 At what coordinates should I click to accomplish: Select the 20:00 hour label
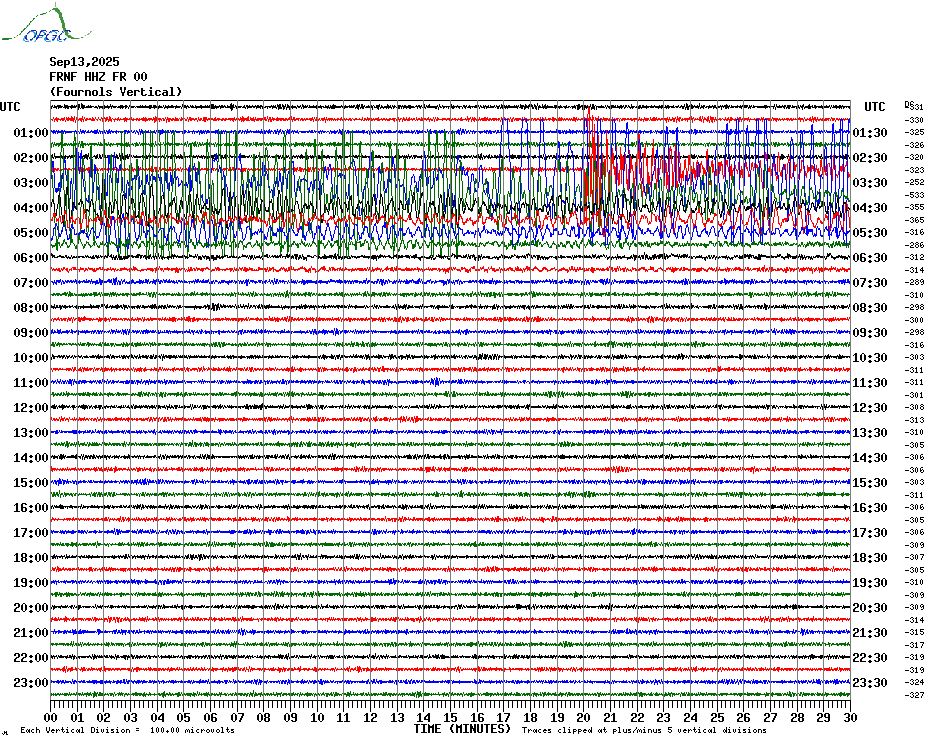[x=31, y=608]
